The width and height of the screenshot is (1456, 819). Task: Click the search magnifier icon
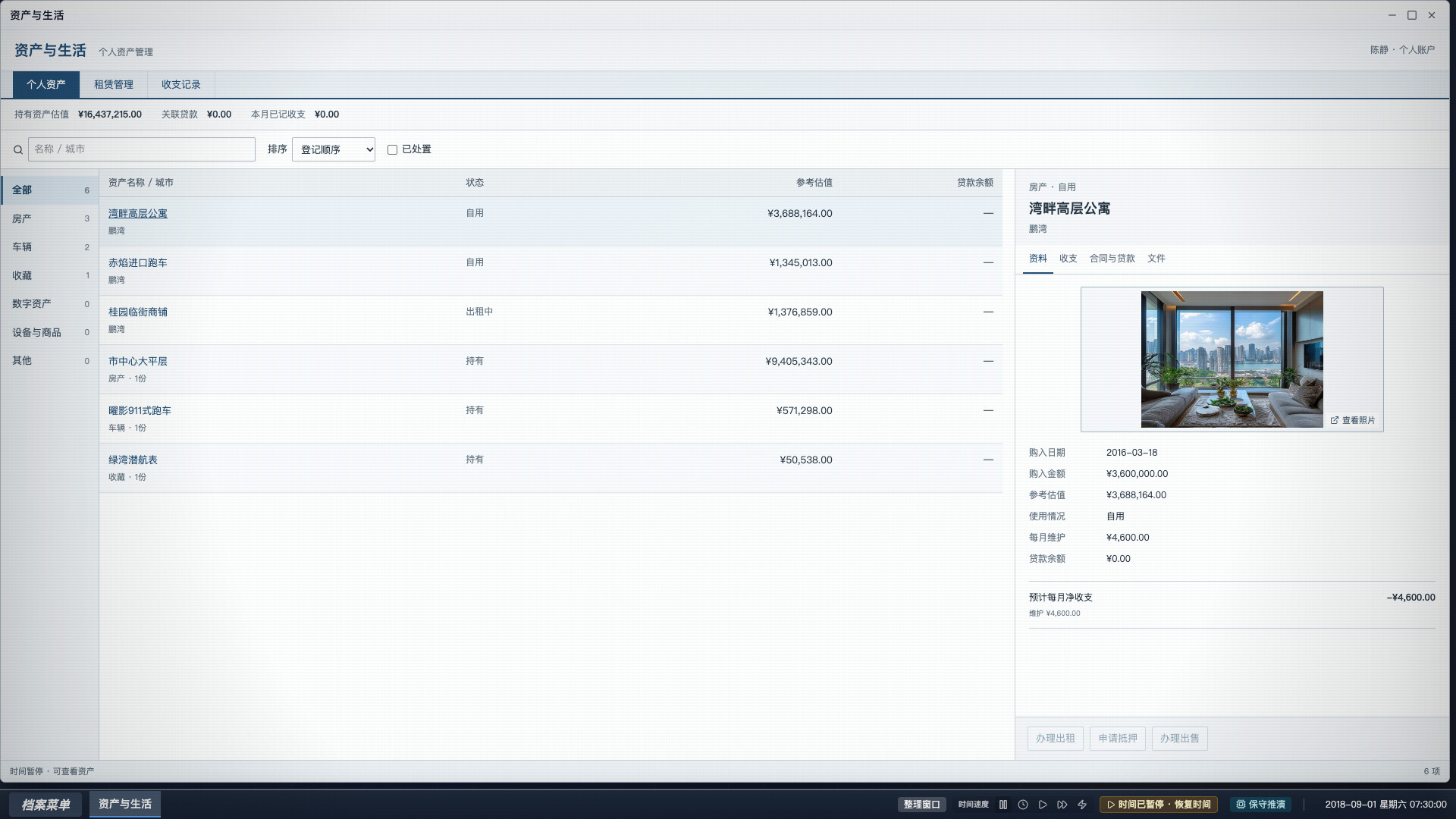(x=18, y=150)
